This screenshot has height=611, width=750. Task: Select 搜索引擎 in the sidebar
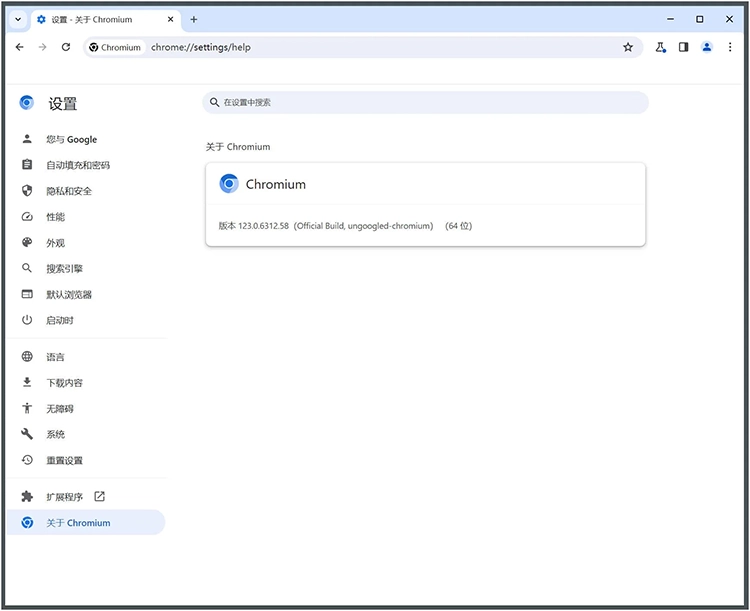(64, 269)
